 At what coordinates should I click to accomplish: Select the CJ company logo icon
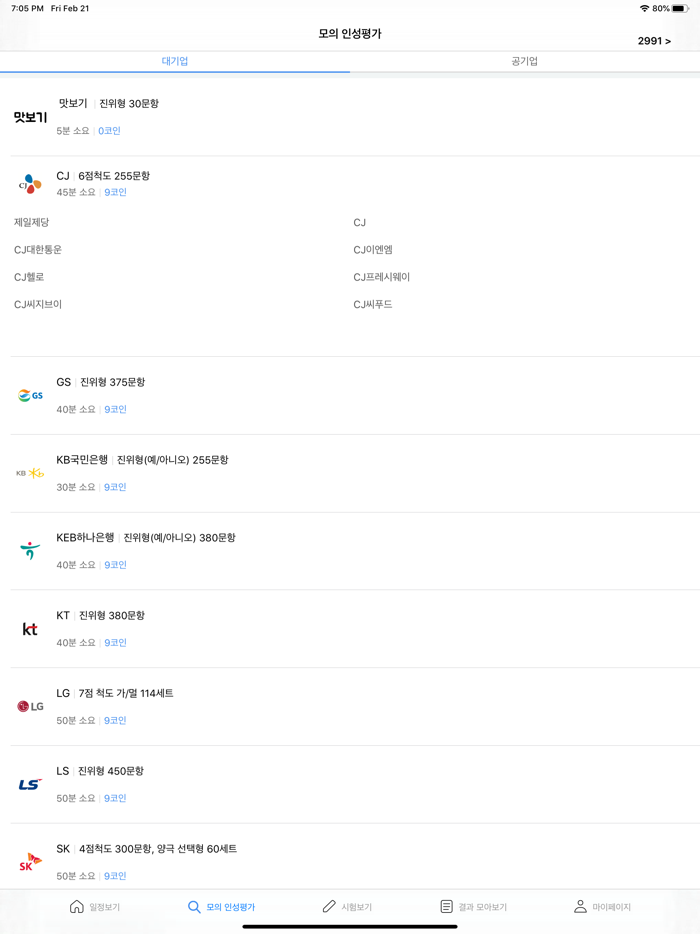pos(29,183)
